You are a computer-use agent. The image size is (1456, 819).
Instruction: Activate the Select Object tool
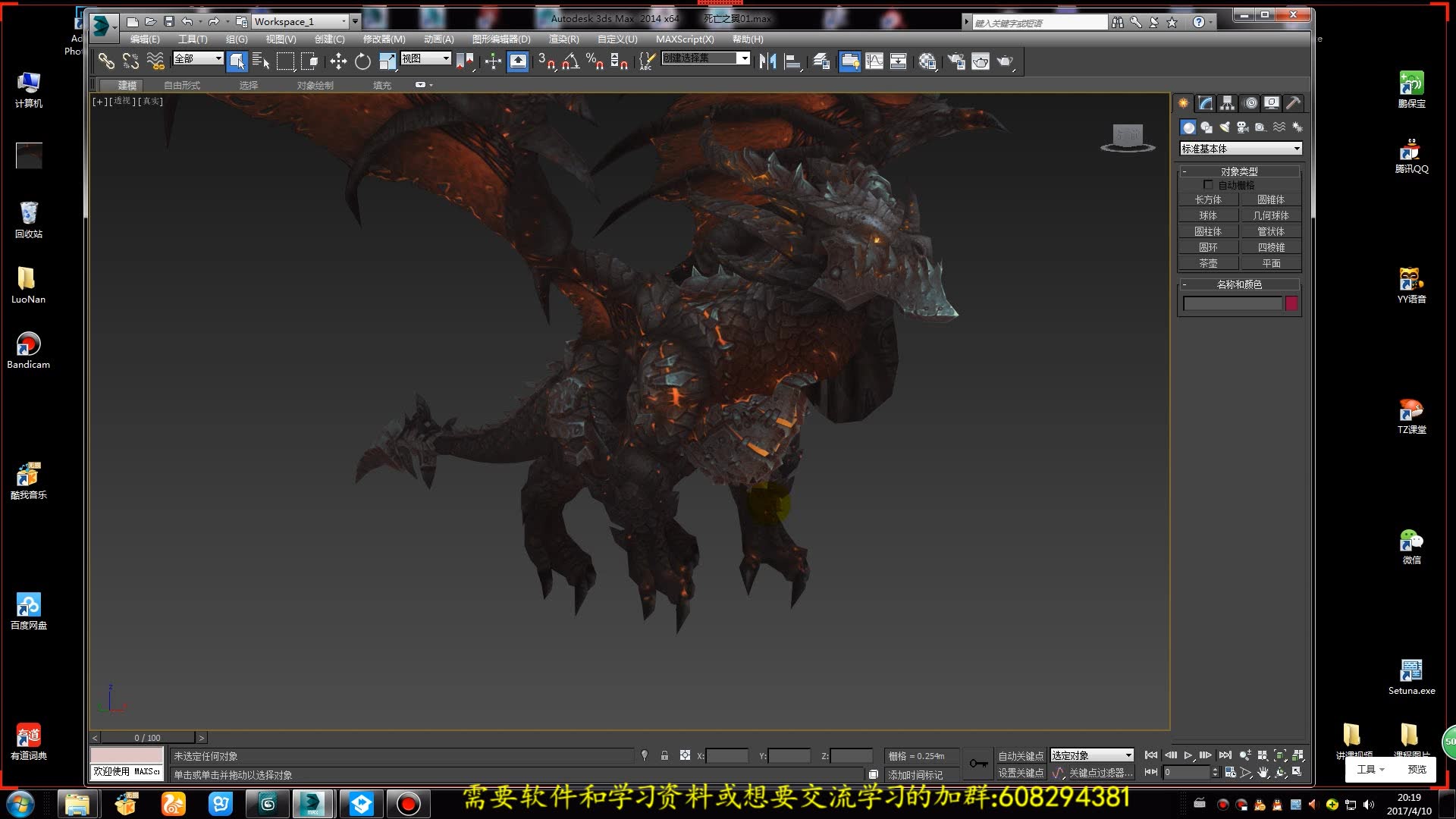(237, 61)
